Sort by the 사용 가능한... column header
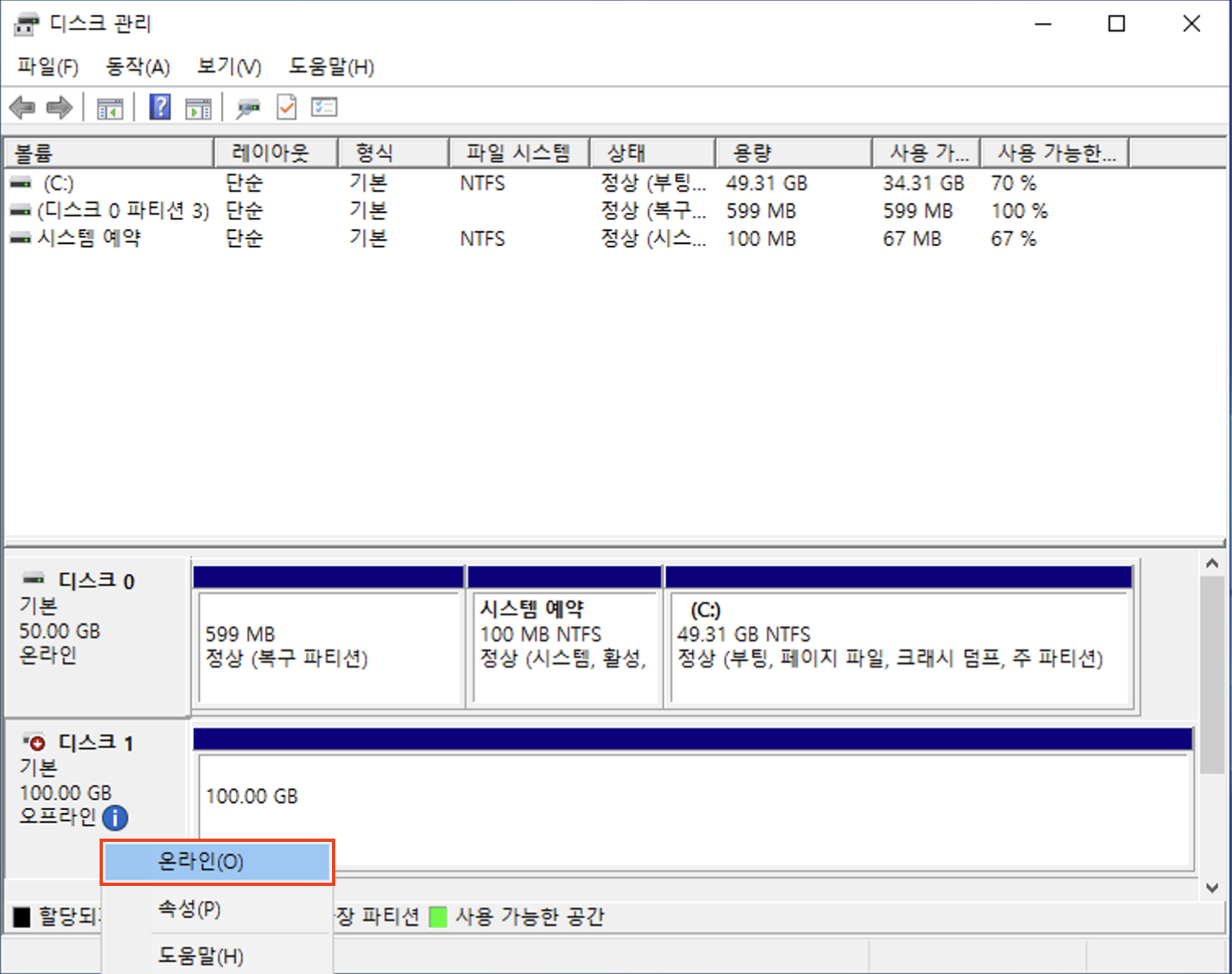The width and height of the screenshot is (1232, 974). coord(1055,153)
